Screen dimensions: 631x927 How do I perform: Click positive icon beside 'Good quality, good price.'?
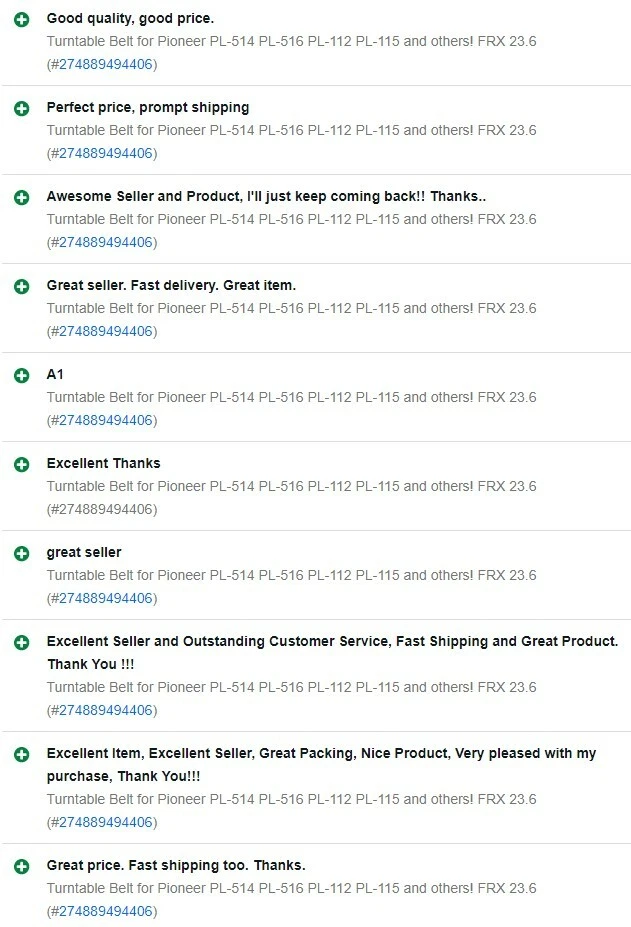(x=22, y=20)
